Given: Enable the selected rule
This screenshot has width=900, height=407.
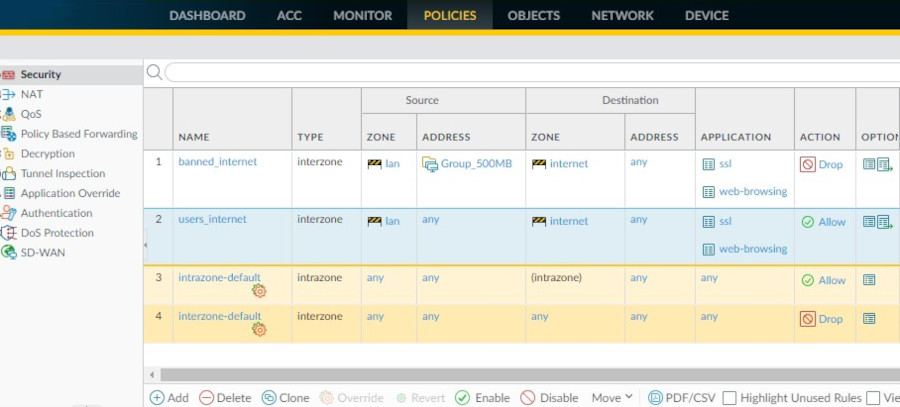Looking at the screenshot, I should [482, 398].
